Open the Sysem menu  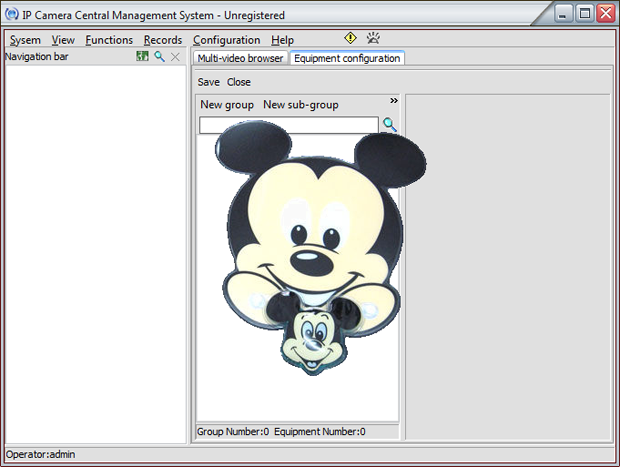pyautogui.click(x=25, y=40)
